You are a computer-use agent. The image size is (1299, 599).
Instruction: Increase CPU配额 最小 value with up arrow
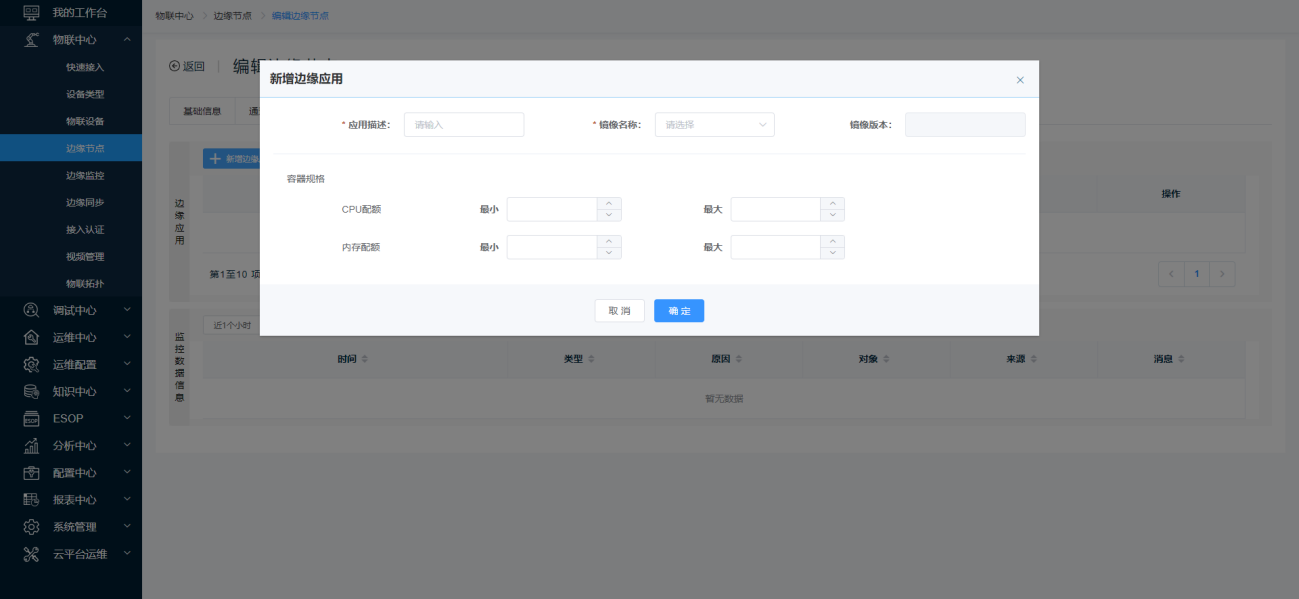point(609,204)
